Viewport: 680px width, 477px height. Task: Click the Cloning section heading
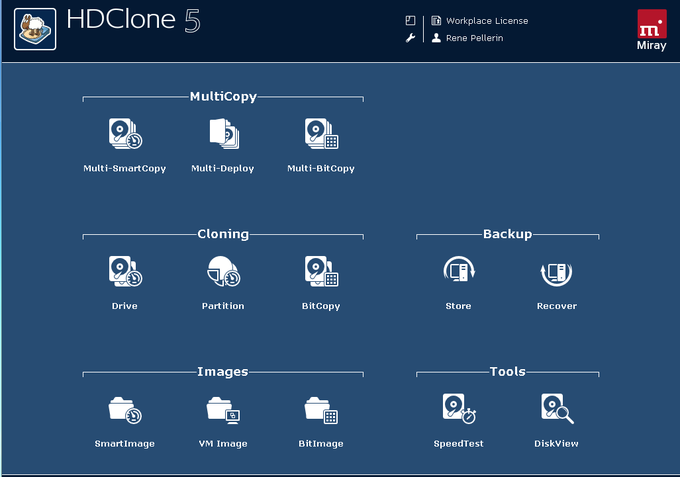(223, 234)
